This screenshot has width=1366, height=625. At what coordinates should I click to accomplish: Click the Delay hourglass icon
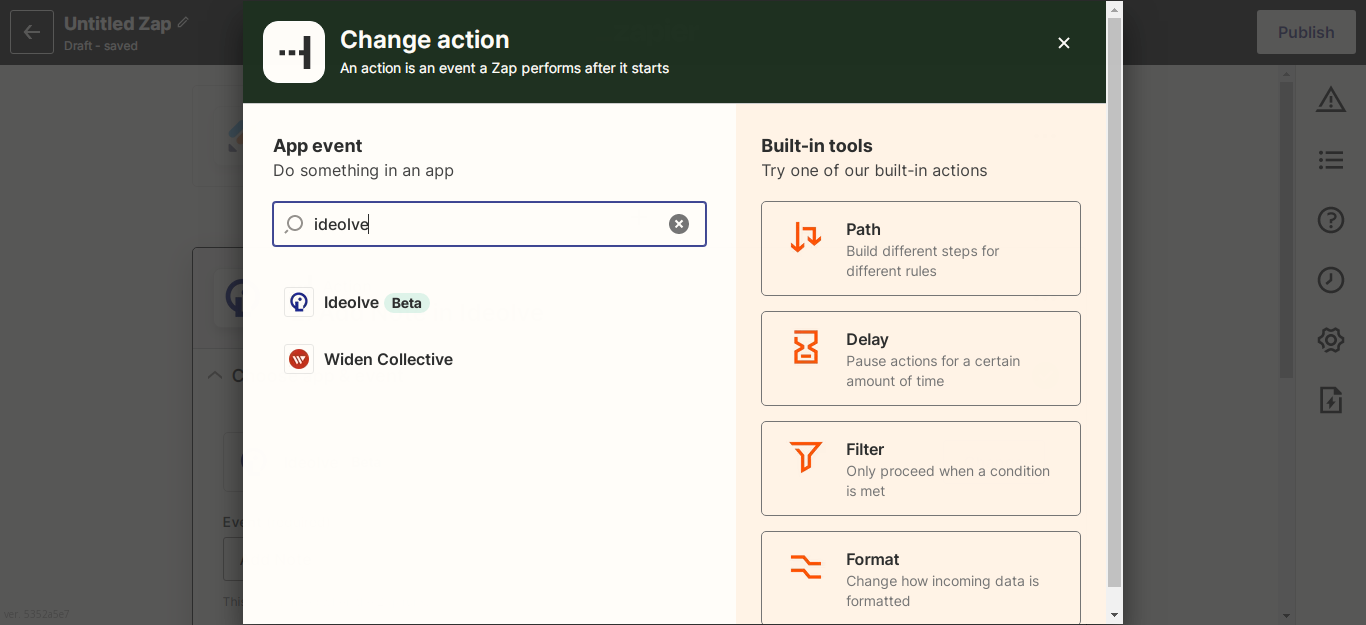805,347
